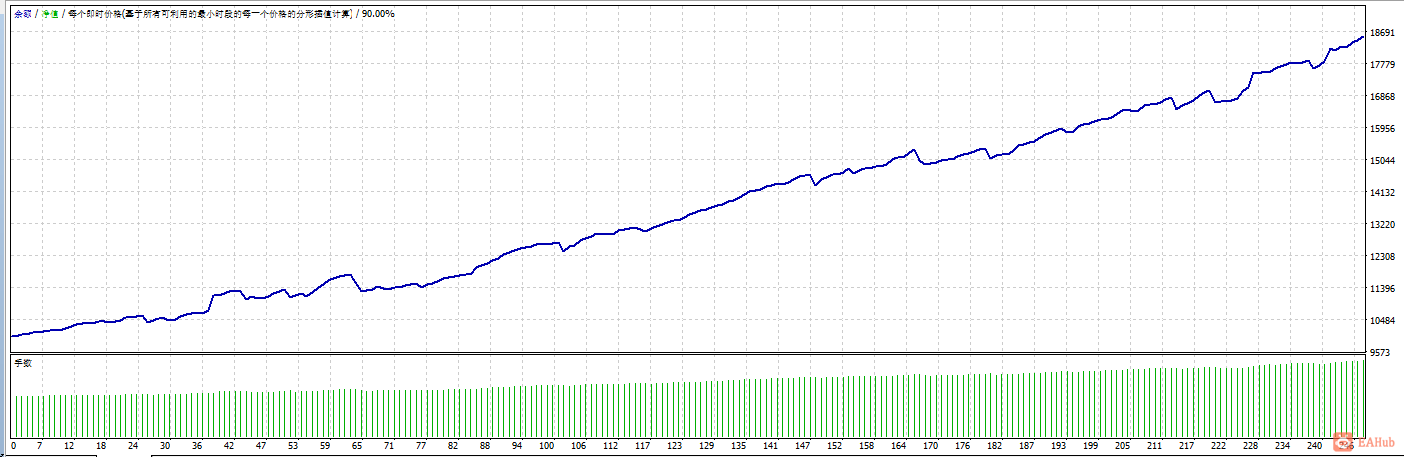
Task: Click the 18691 value on the price axis
Action: pos(1383,33)
